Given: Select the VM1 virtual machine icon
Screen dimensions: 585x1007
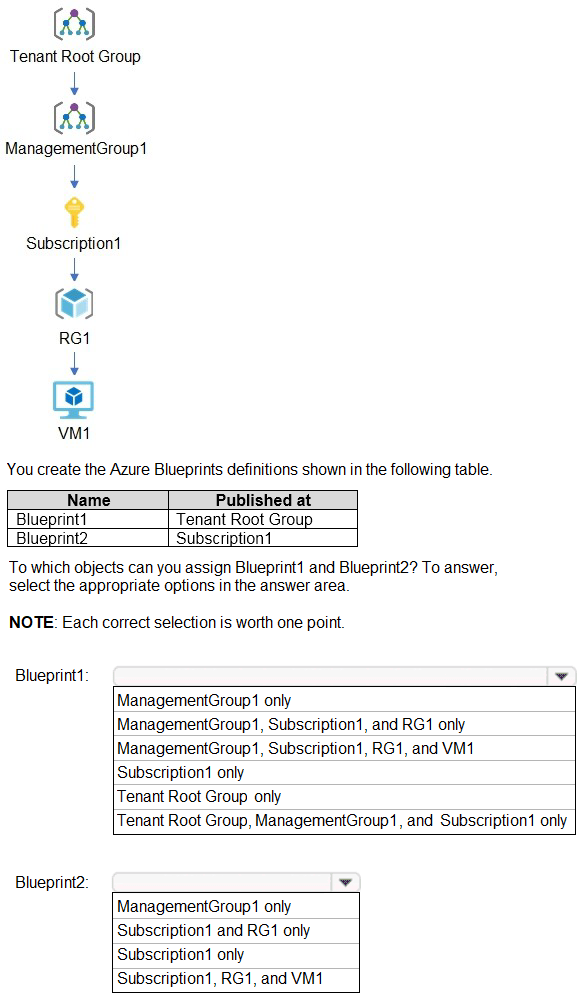Looking at the screenshot, I should [73, 399].
